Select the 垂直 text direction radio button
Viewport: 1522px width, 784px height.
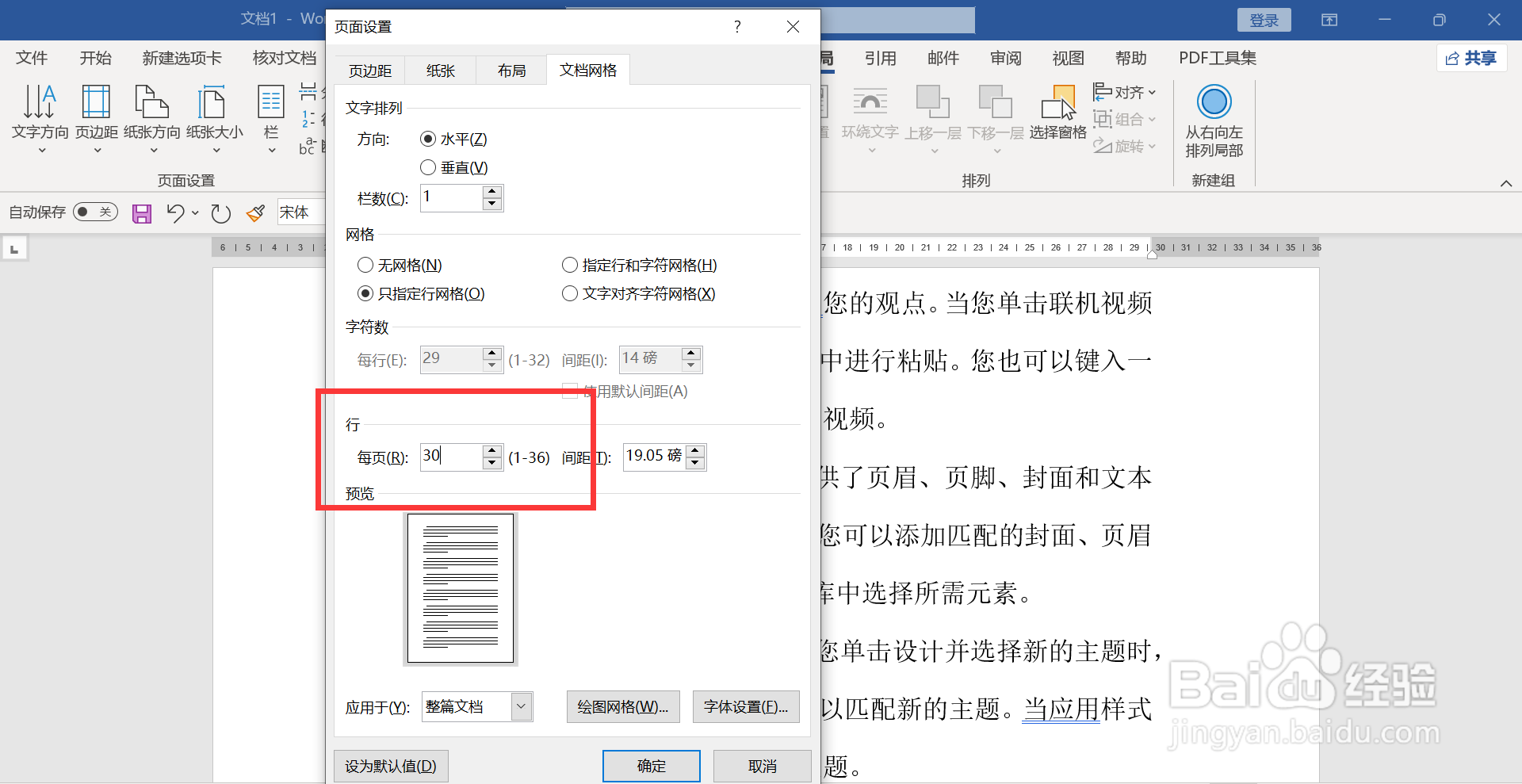click(428, 166)
